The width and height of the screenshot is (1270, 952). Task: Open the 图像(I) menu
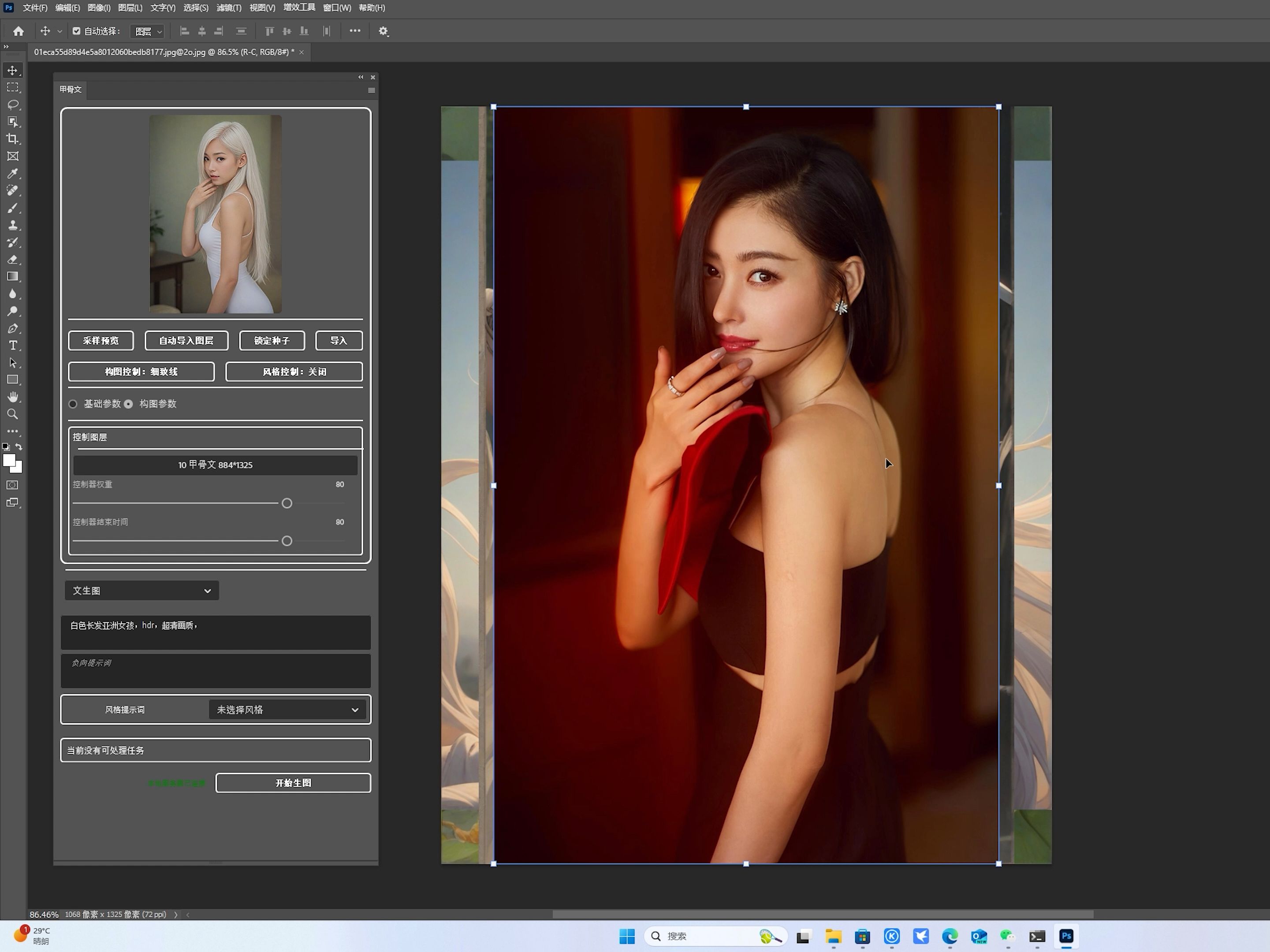coord(99,7)
